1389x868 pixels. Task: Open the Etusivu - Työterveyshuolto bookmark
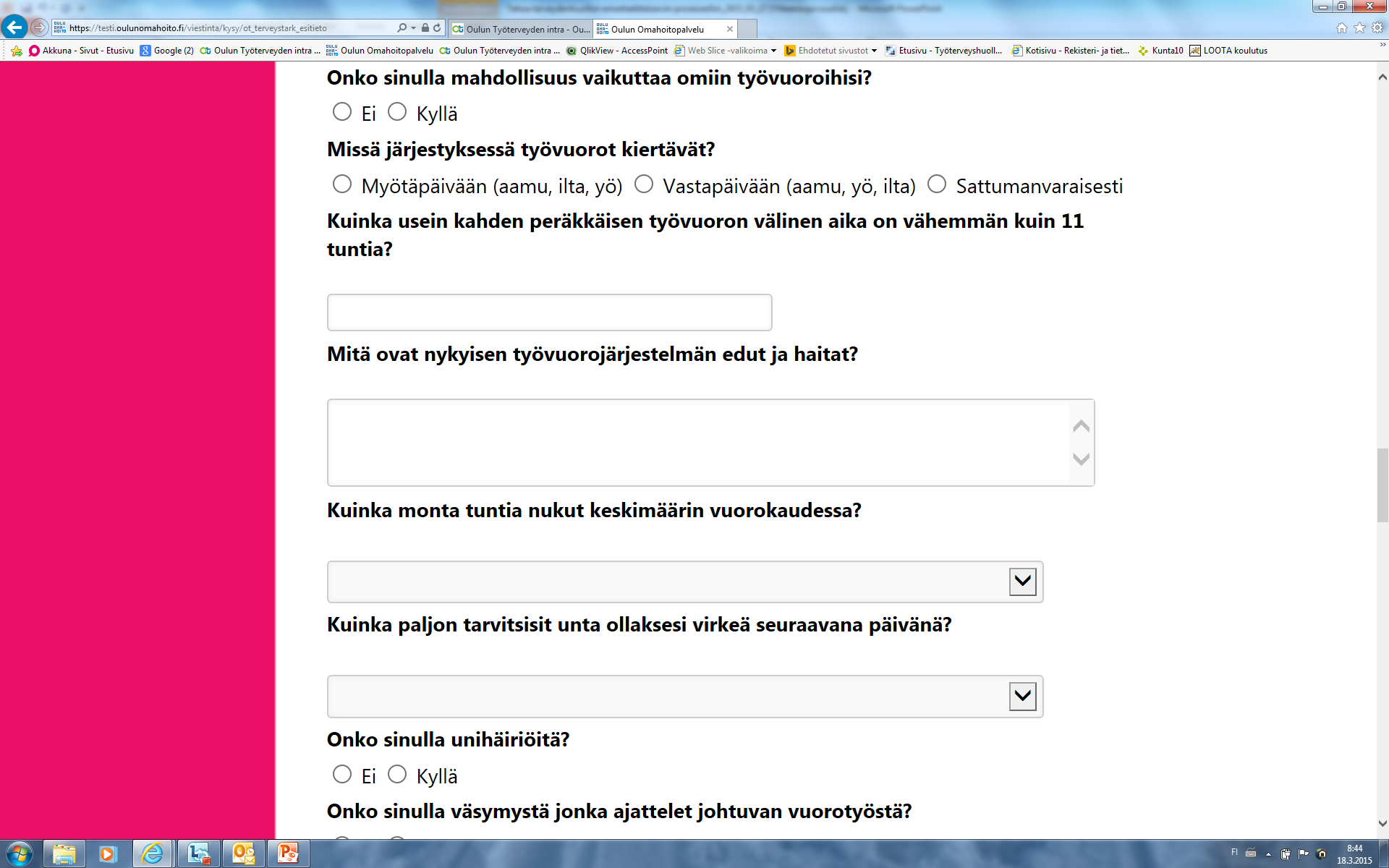point(944,51)
